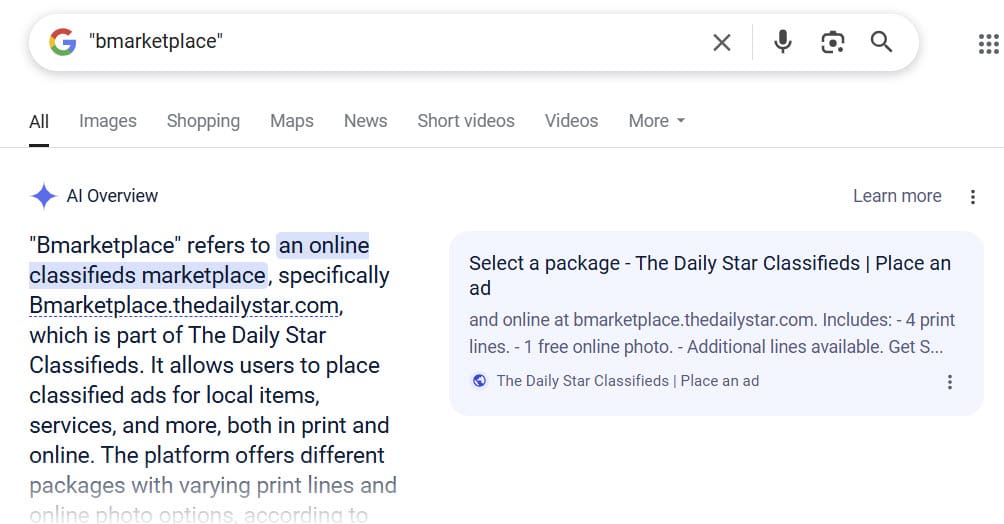
Task: Switch to the Images tab
Action: [x=107, y=121]
